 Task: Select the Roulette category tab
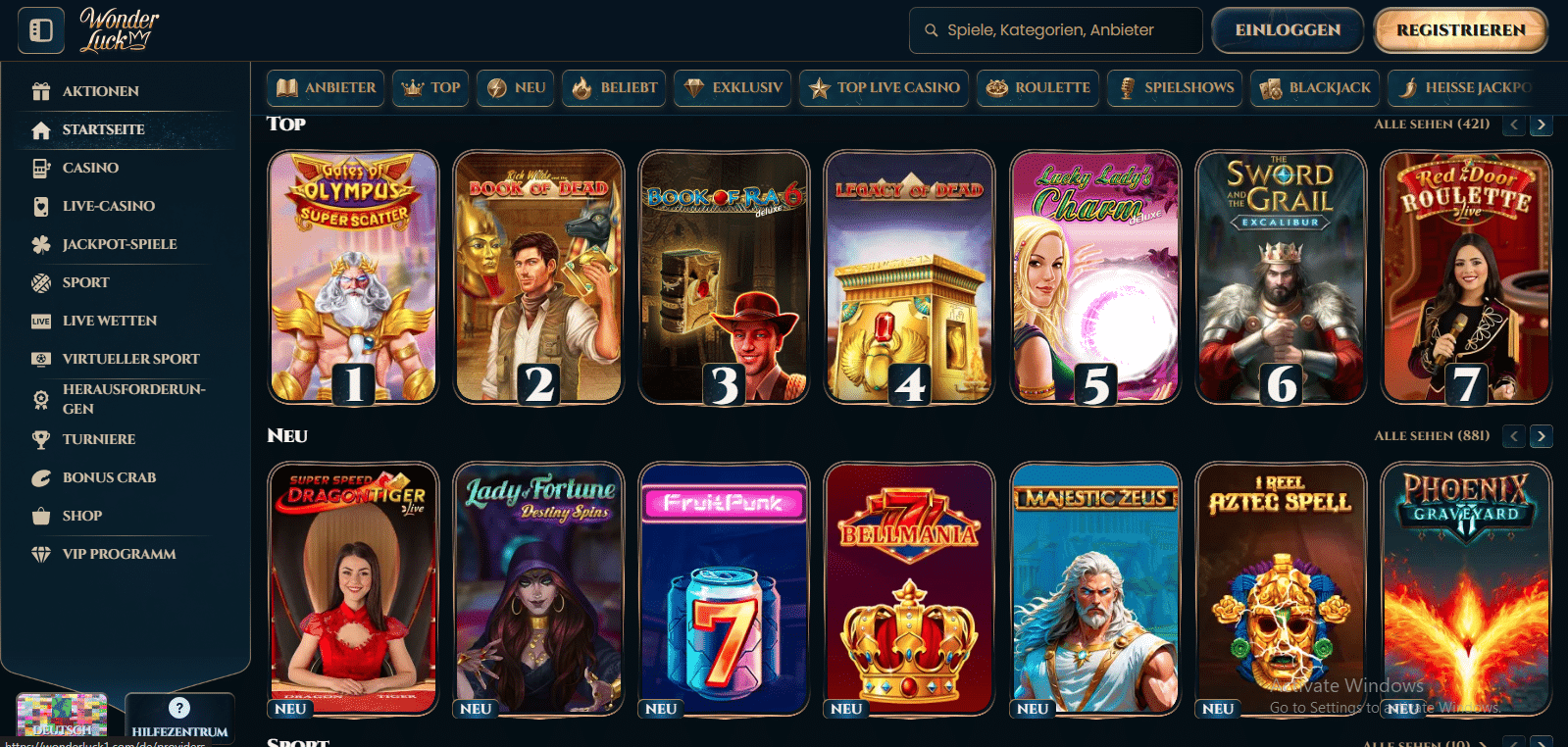pos(1038,87)
